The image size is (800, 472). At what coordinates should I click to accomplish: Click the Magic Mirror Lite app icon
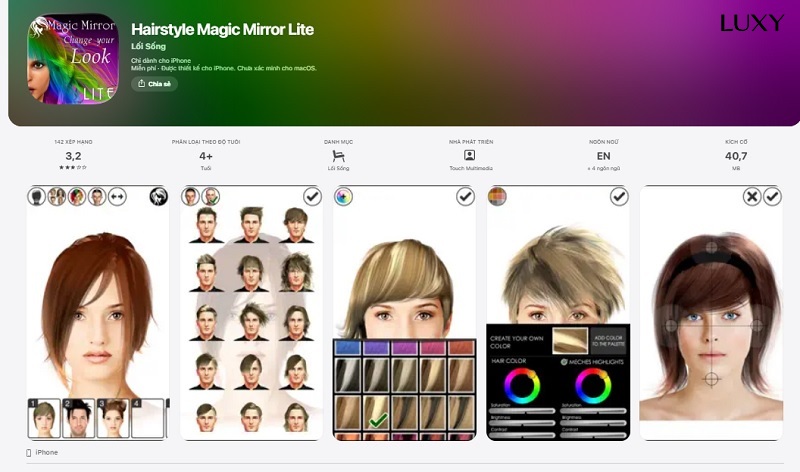[73, 59]
